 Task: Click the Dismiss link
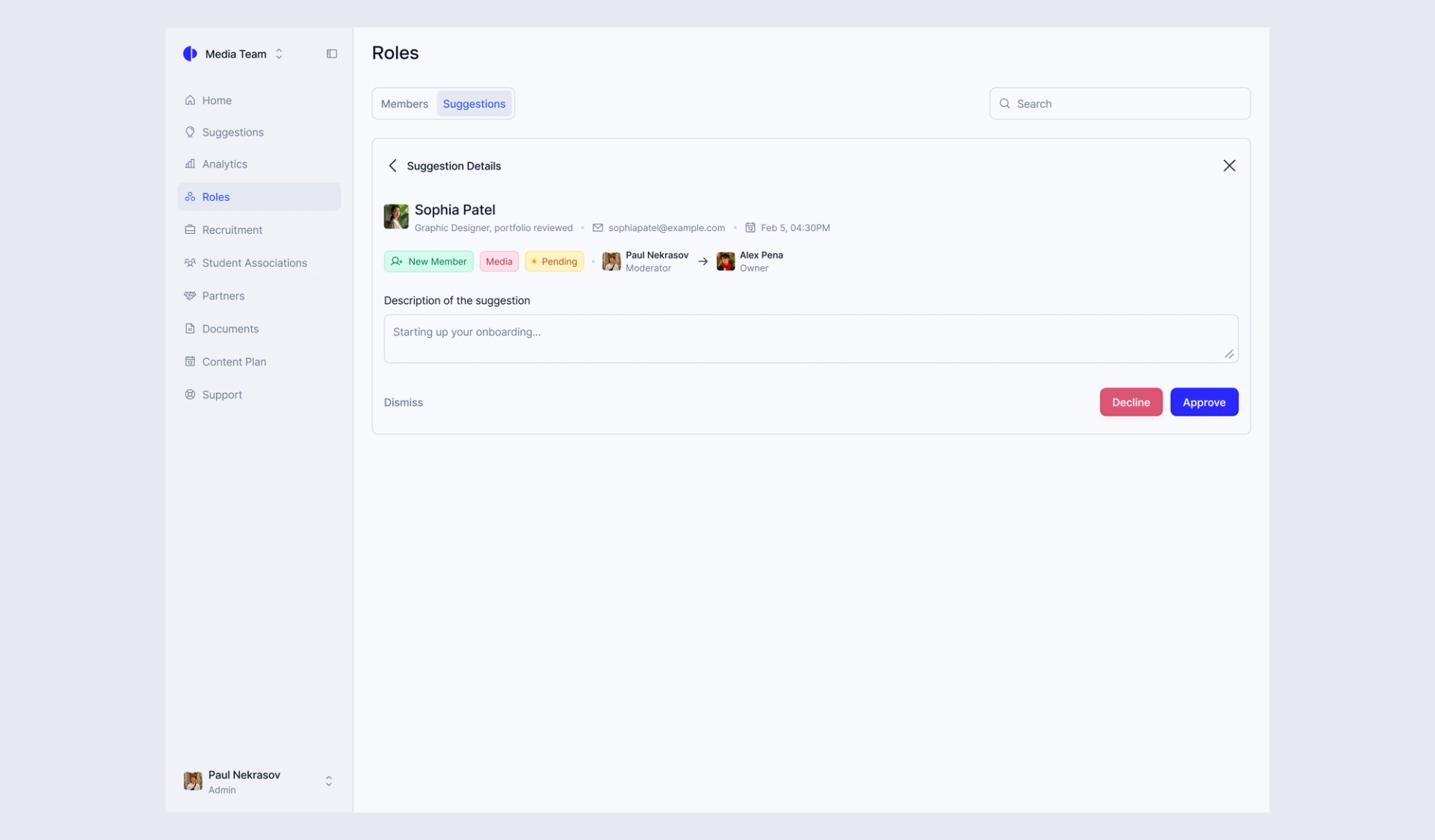[x=403, y=402]
